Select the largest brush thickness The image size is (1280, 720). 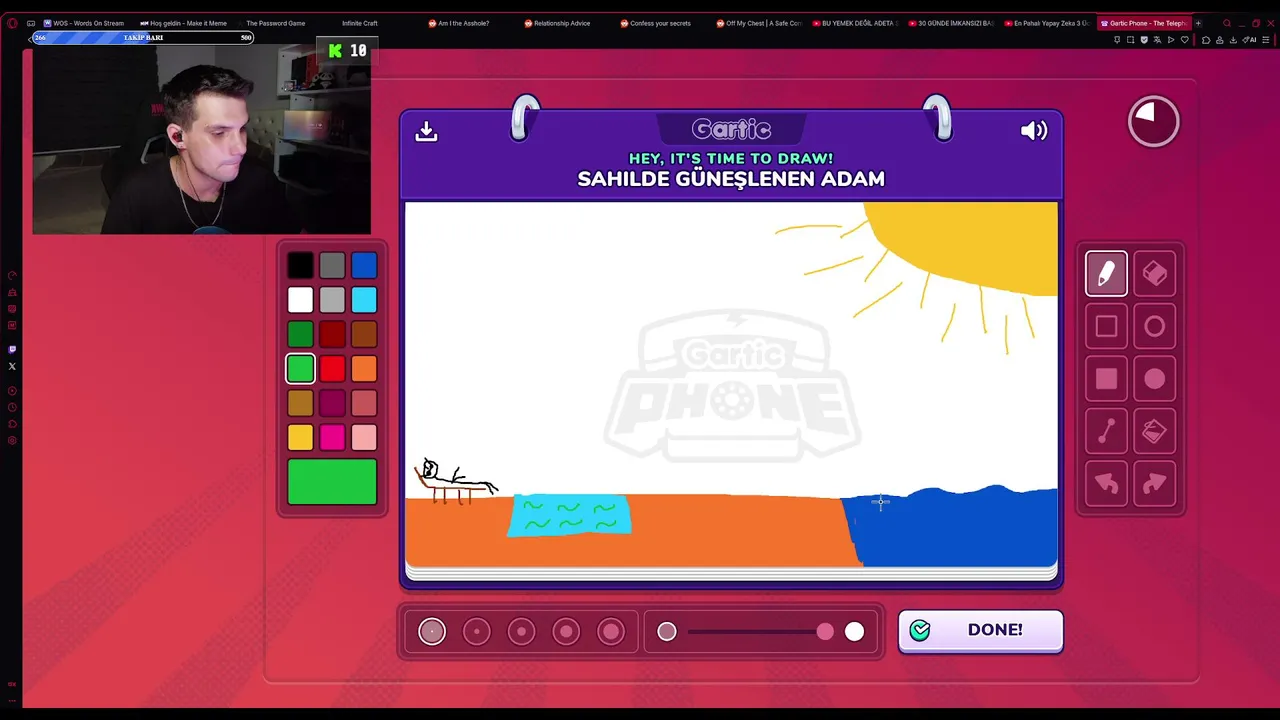(x=611, y=631)
